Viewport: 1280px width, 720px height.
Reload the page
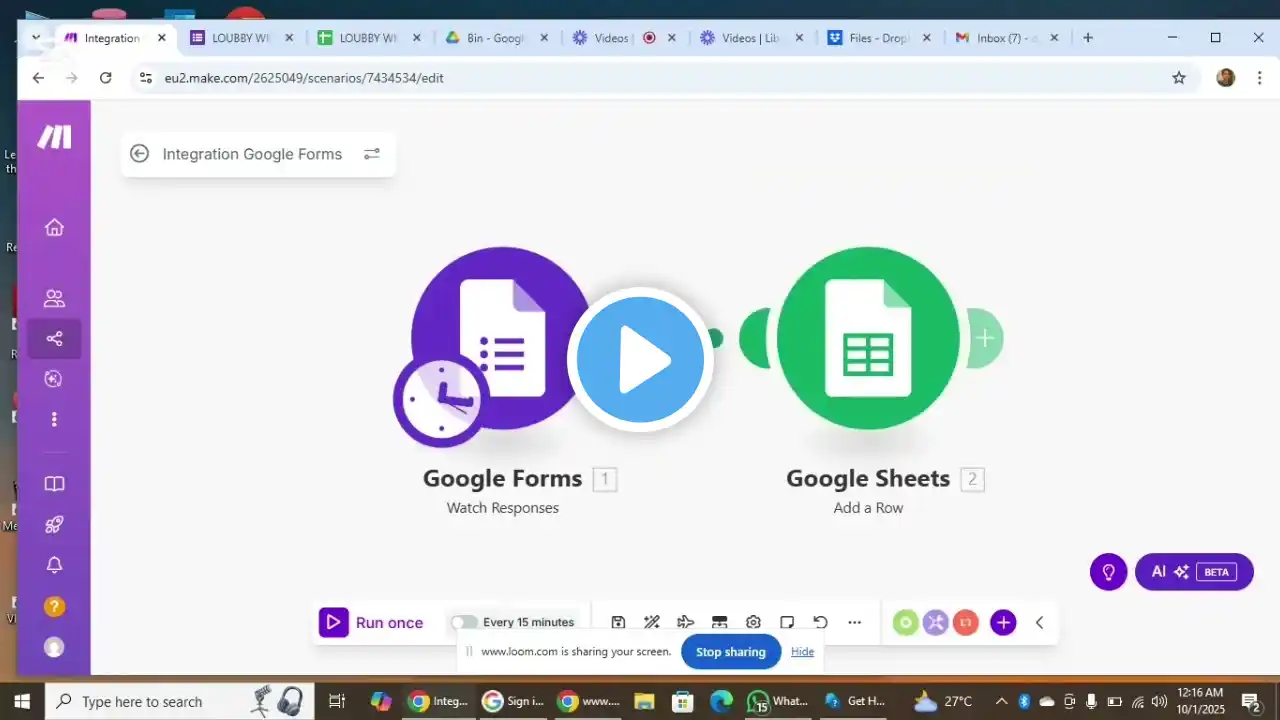(x=106, y=77)
